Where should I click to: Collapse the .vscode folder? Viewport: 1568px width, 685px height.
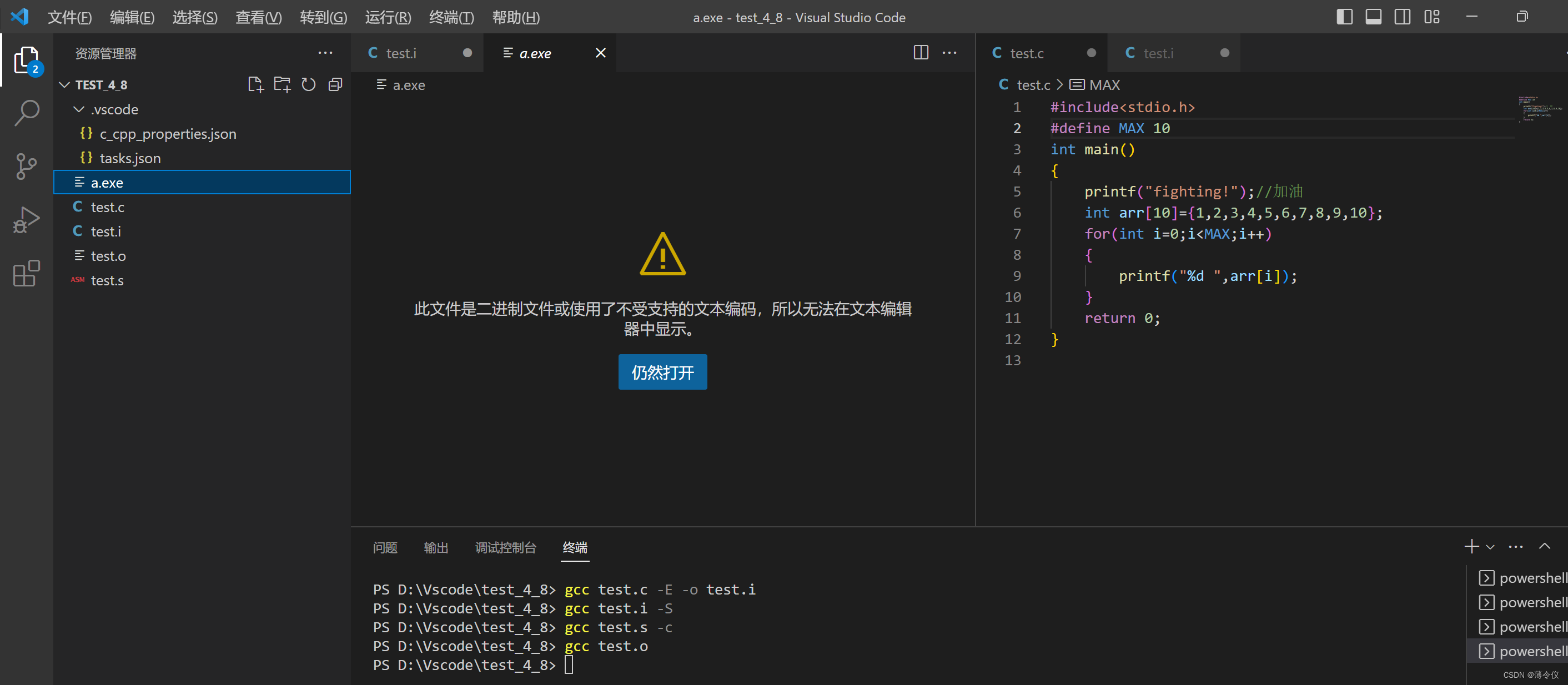coord(78,109)
